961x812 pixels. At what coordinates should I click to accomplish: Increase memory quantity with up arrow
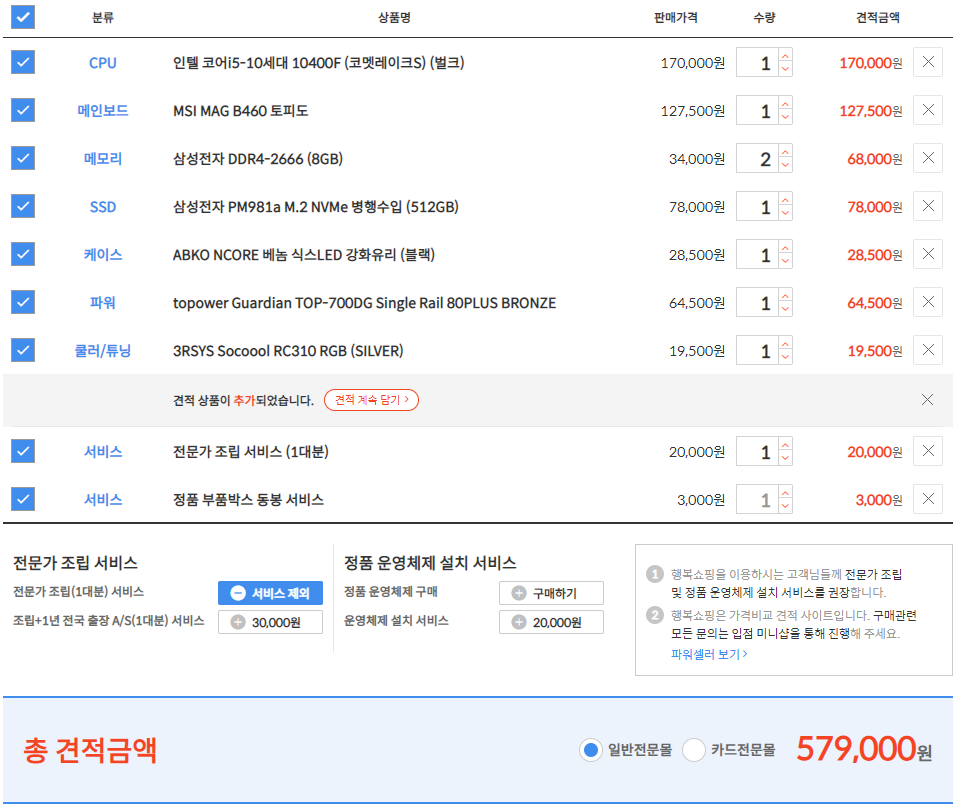click(x=785, y=151)
